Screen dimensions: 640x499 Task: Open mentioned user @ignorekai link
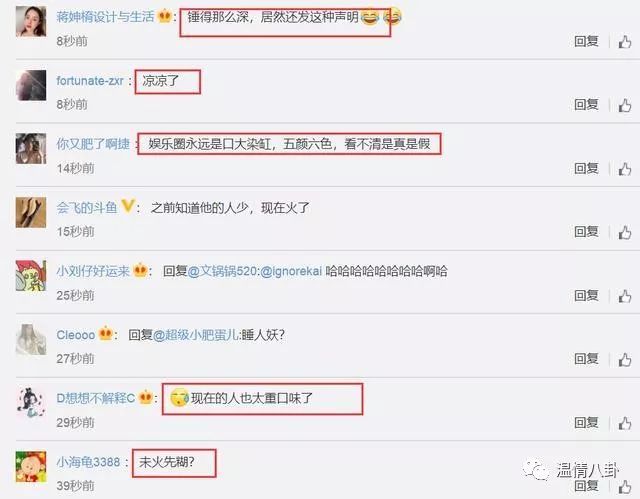pos(291,271)
